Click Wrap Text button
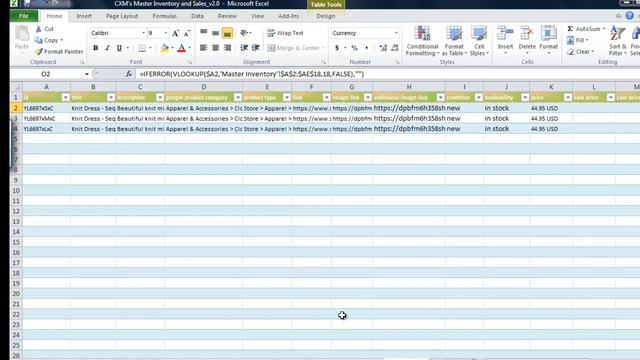 pos(285,33)
